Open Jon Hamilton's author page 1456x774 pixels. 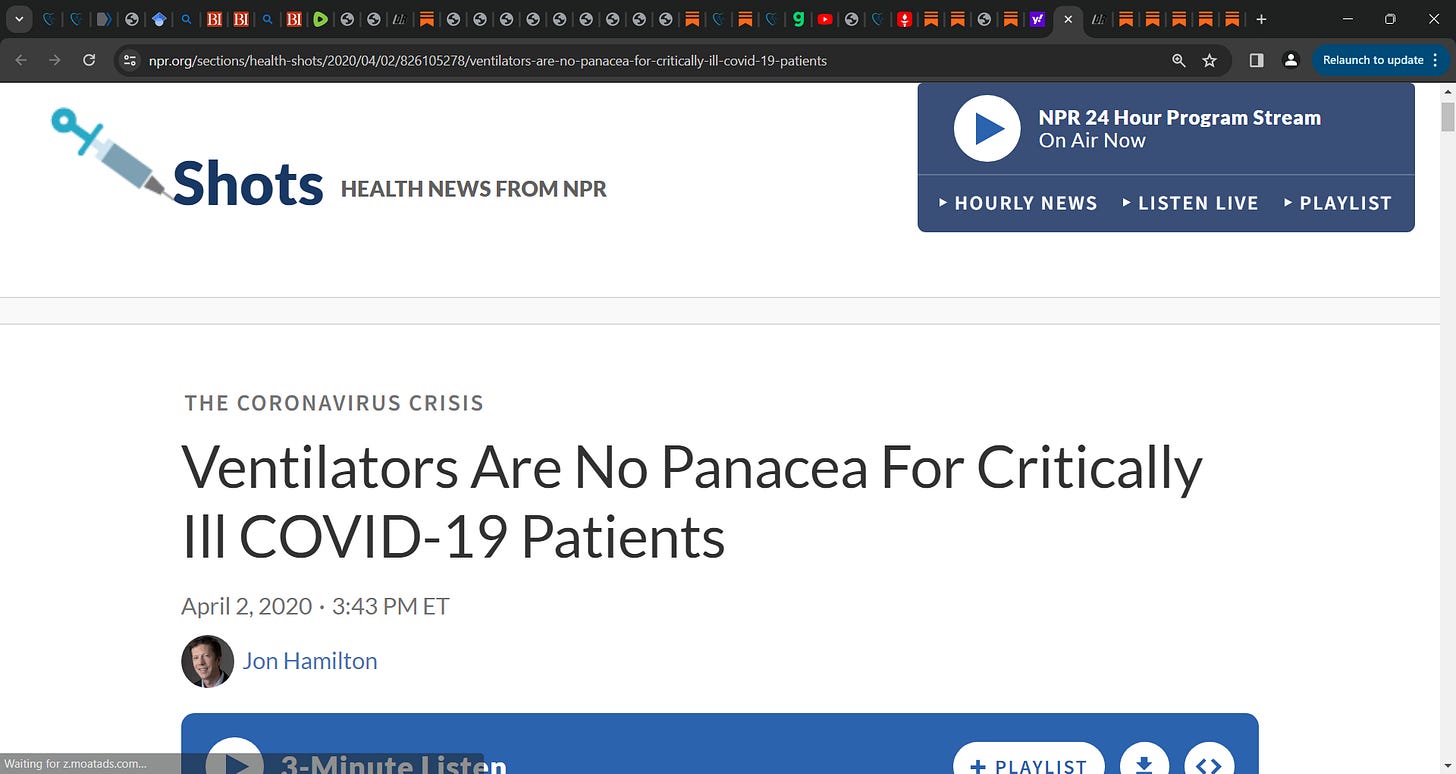tap(310, 661)
